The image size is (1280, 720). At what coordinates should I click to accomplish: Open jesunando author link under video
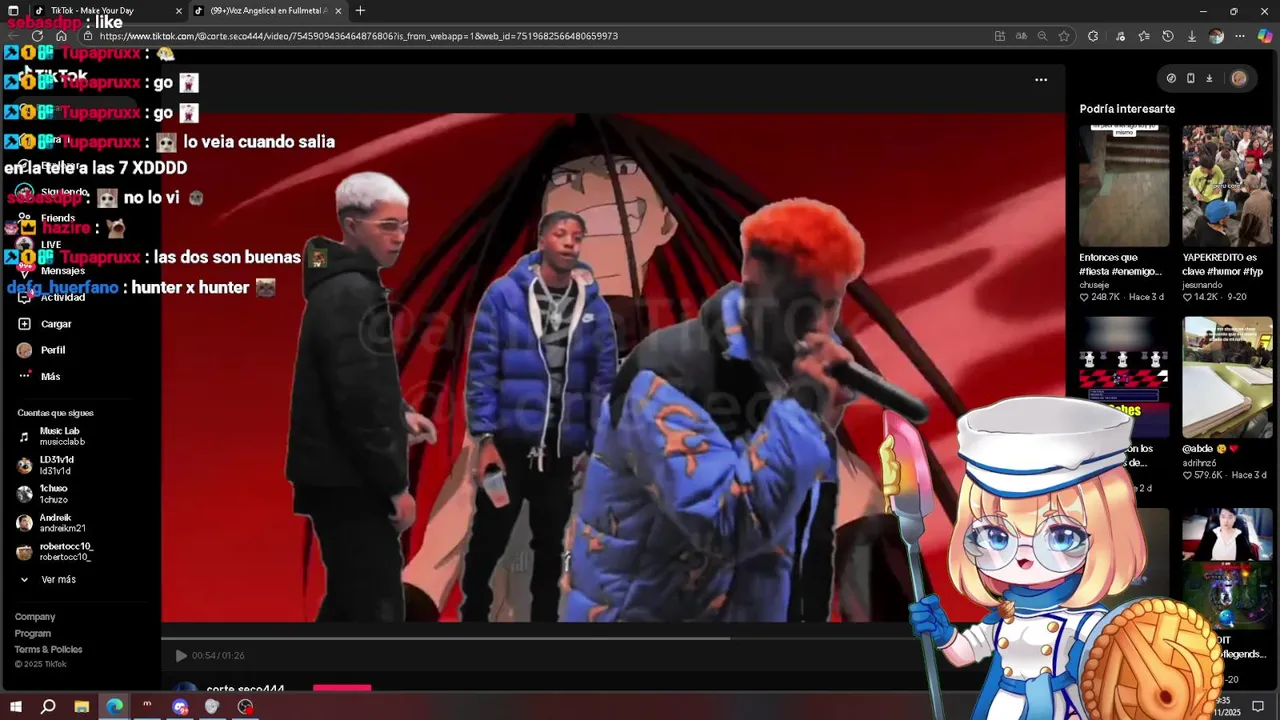[x=1202, y=285]
